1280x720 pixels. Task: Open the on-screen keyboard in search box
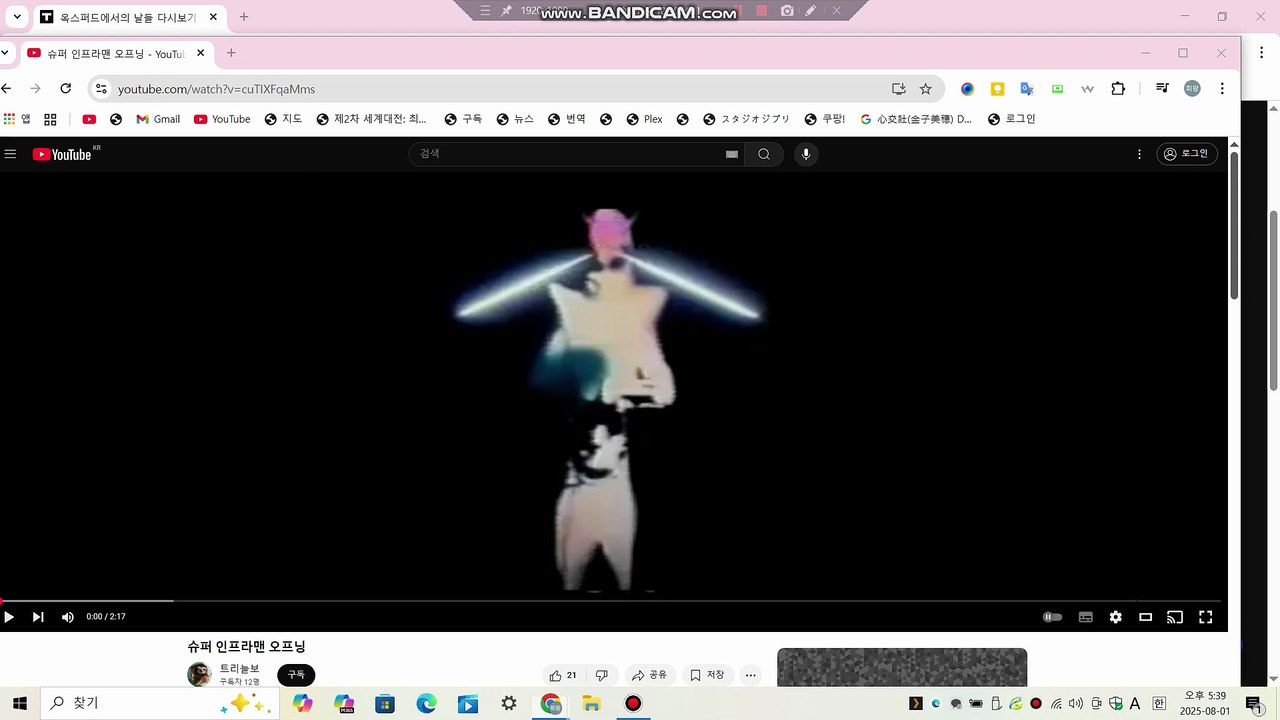click(x=731, y=154)
